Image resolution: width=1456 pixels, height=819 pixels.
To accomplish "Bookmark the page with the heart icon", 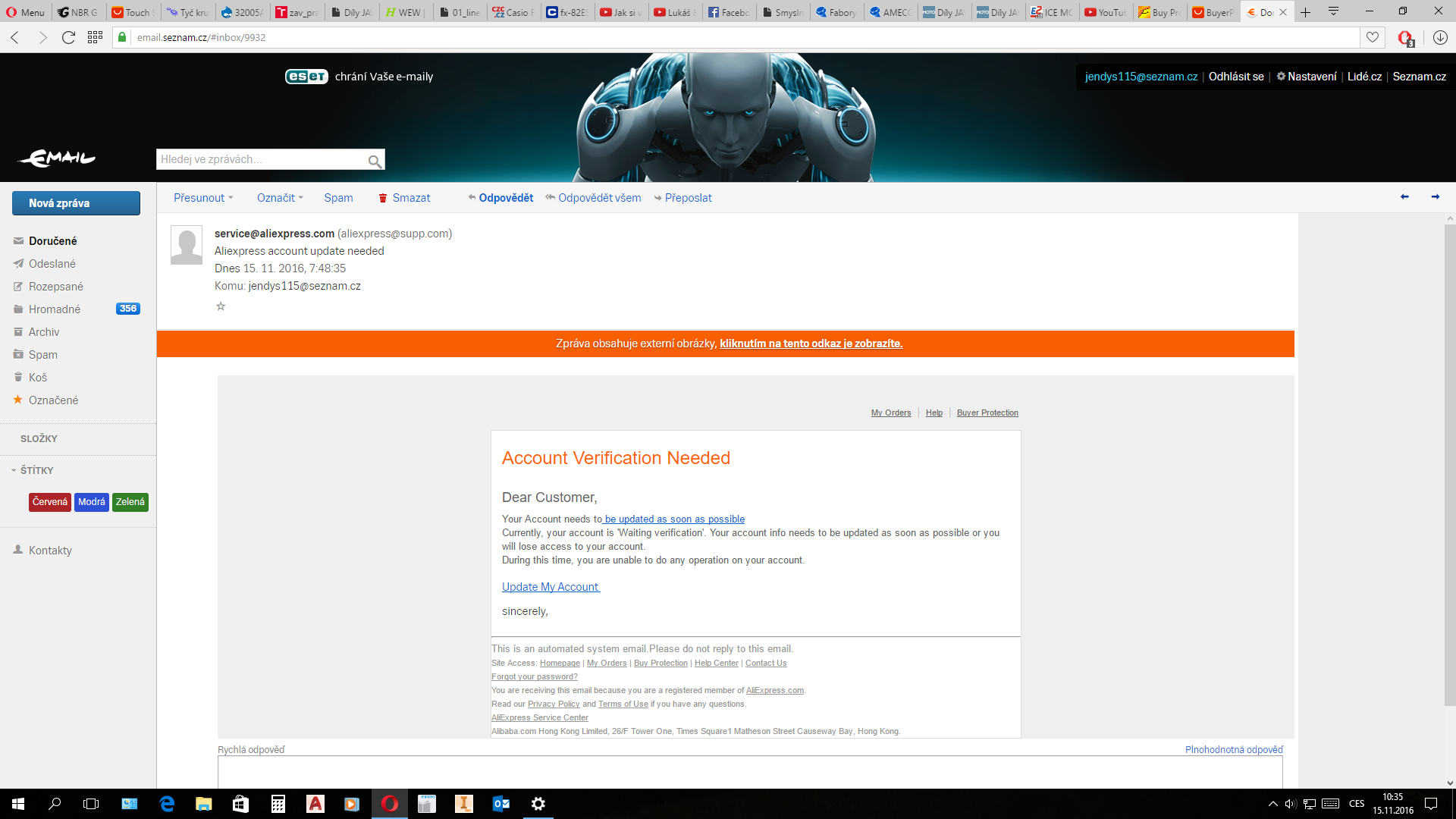I will [x=1373, y=37].
